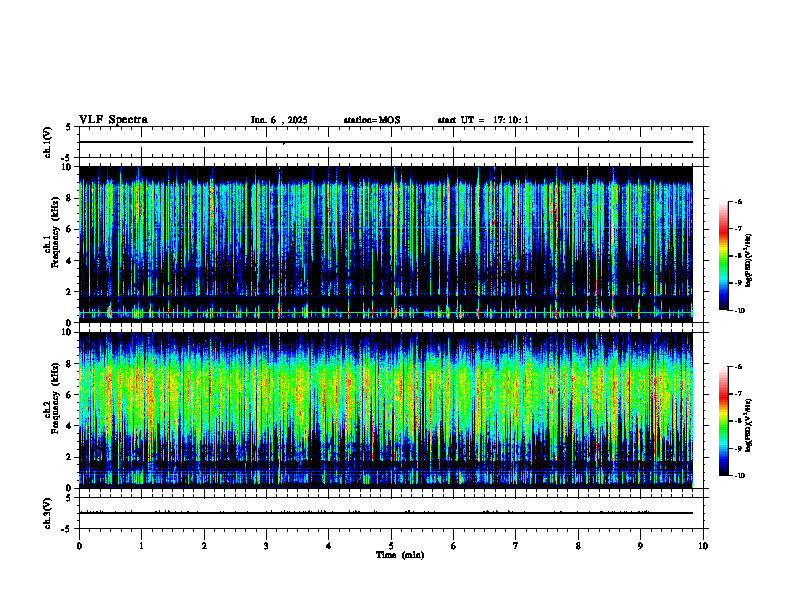Viewport: 792px width, 612px height.
Task: Click the "Time (min)" axis label
Action: pos(400,555)
